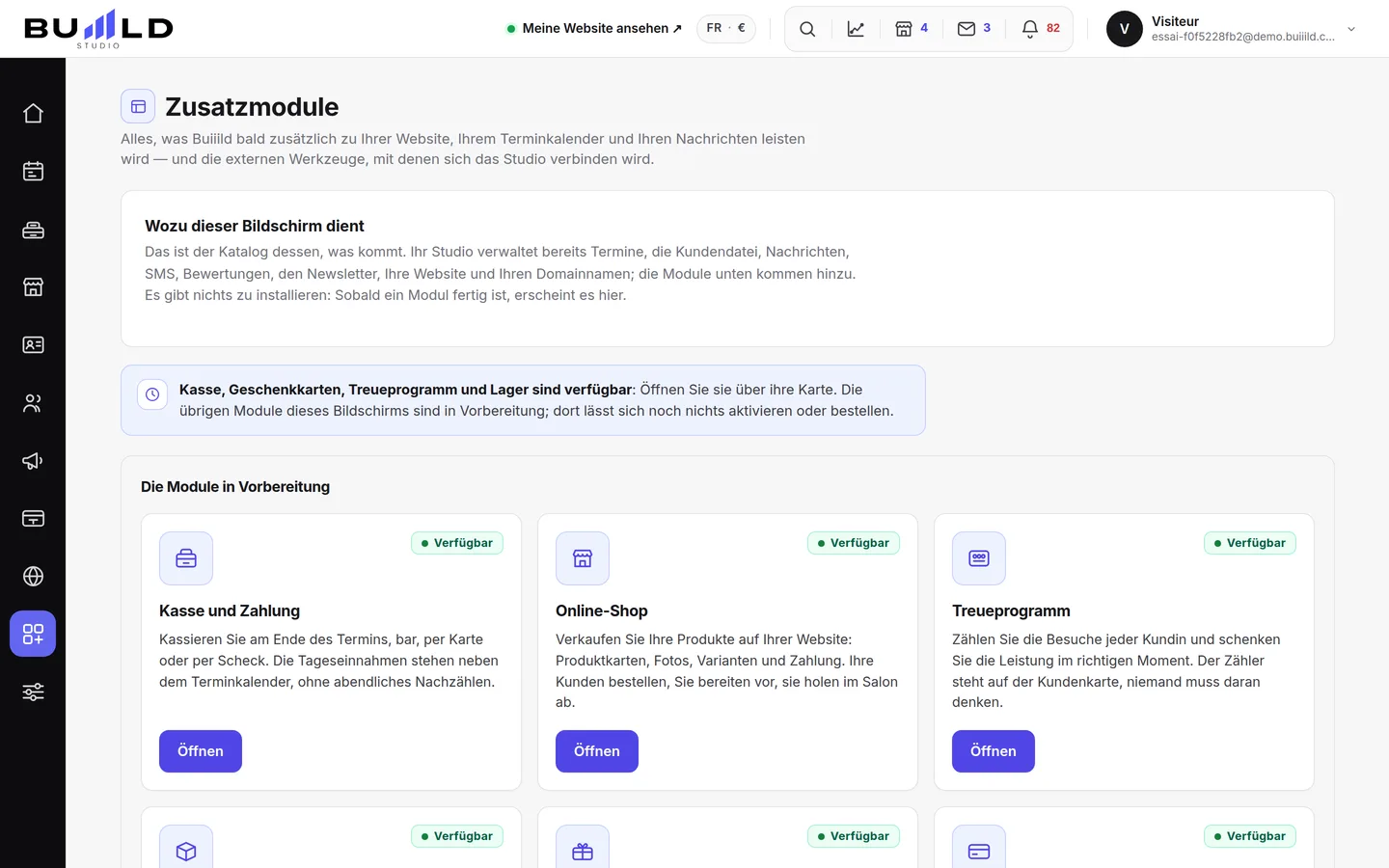
Task: Select the active add-on modules sidebar icon
Action: pyautogui.click(x=33, y=634)
